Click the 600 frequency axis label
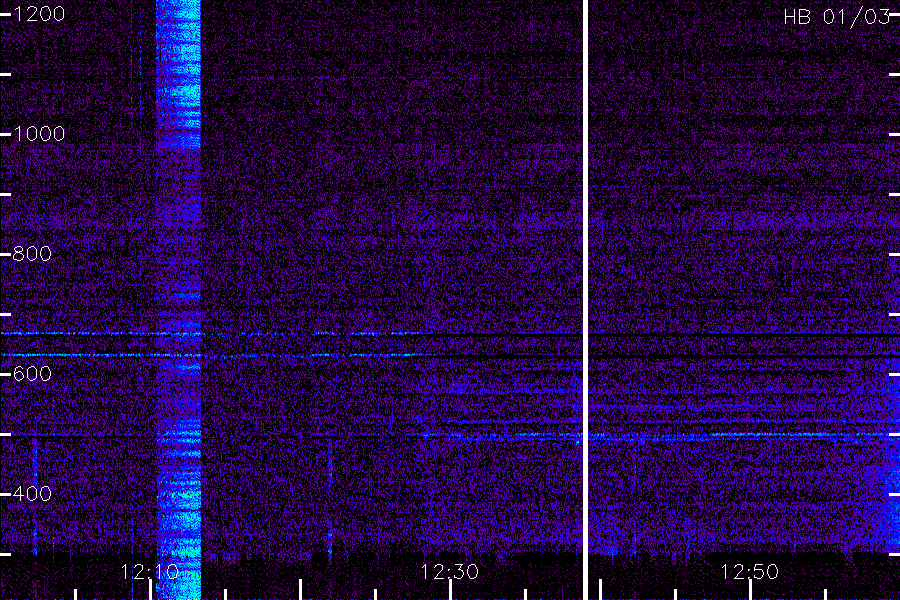Screen dimensions: 900x600 tap(32, 374)
